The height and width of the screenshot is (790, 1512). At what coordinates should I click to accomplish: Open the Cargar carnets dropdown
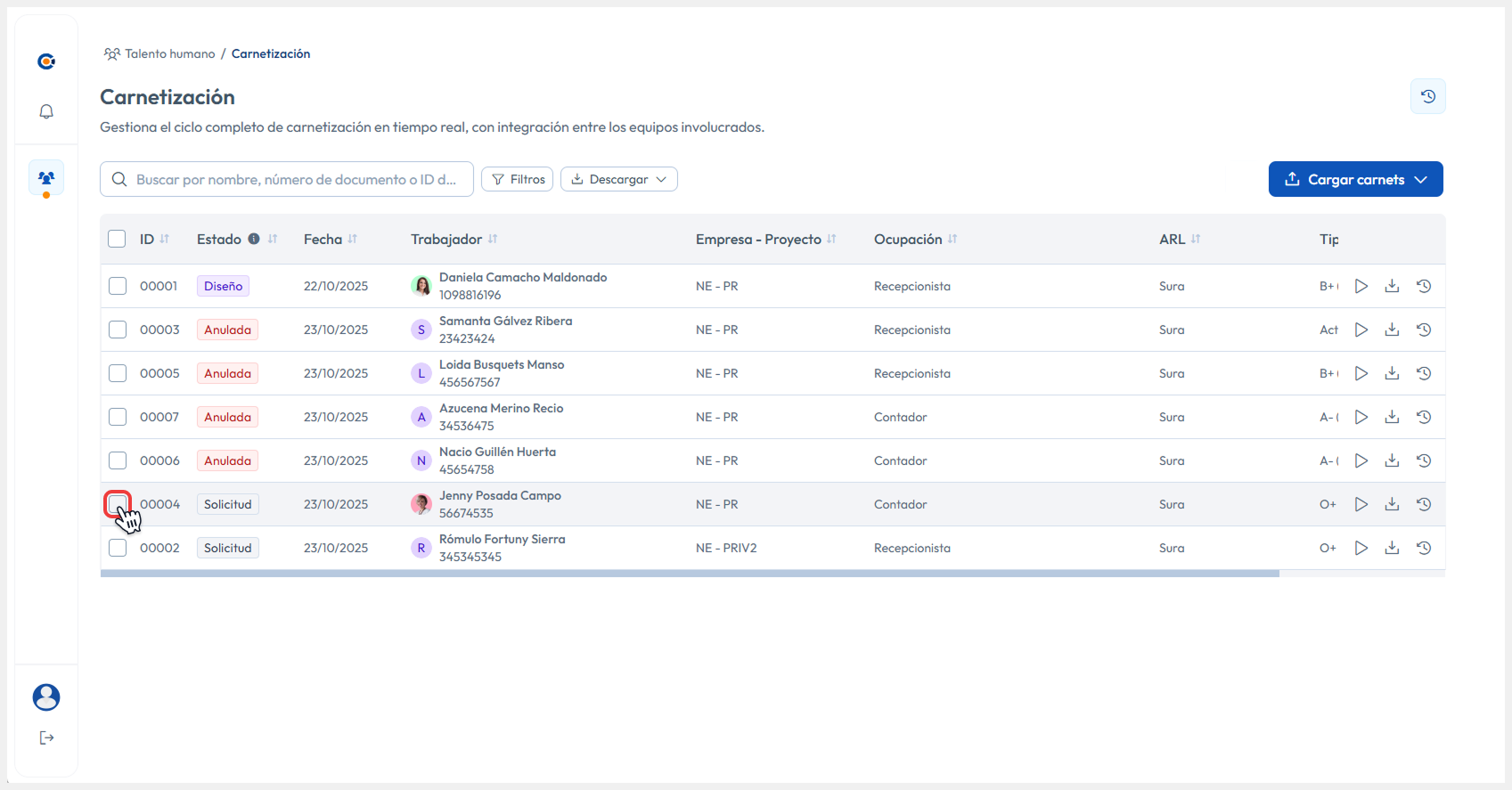click(1355, 179)
